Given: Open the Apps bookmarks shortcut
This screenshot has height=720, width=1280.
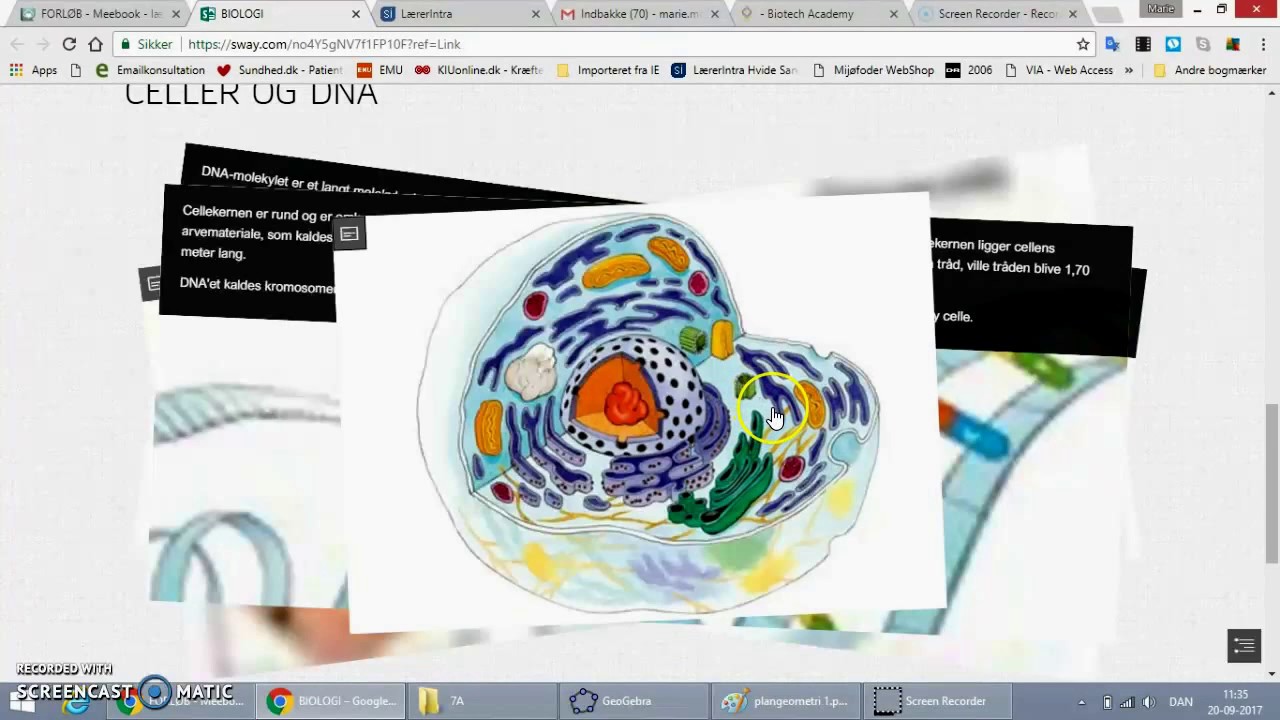Looking at the screenshot, I should (x=33, y=70).
